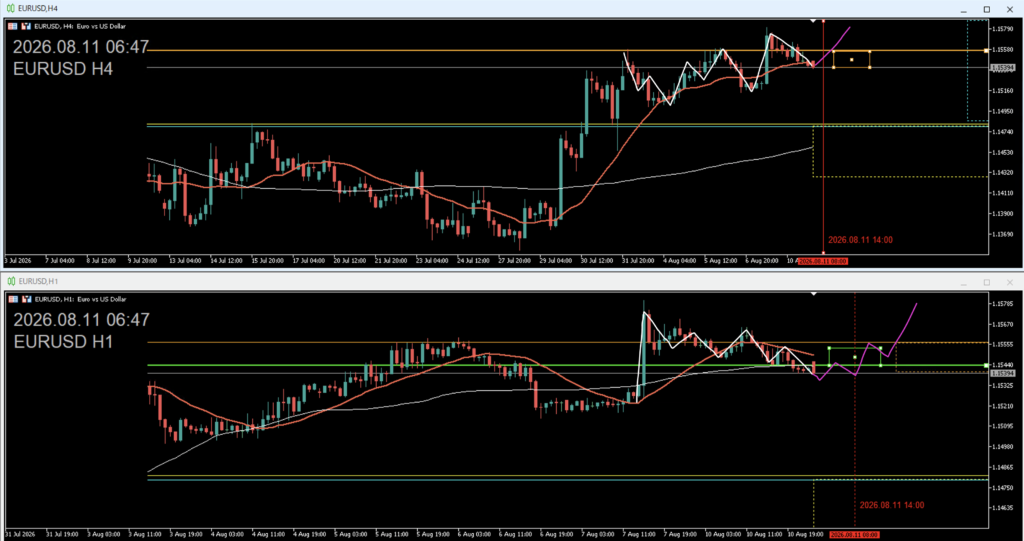Click the grid icon in the EURUSD H4 chart header

click(13, 26)
